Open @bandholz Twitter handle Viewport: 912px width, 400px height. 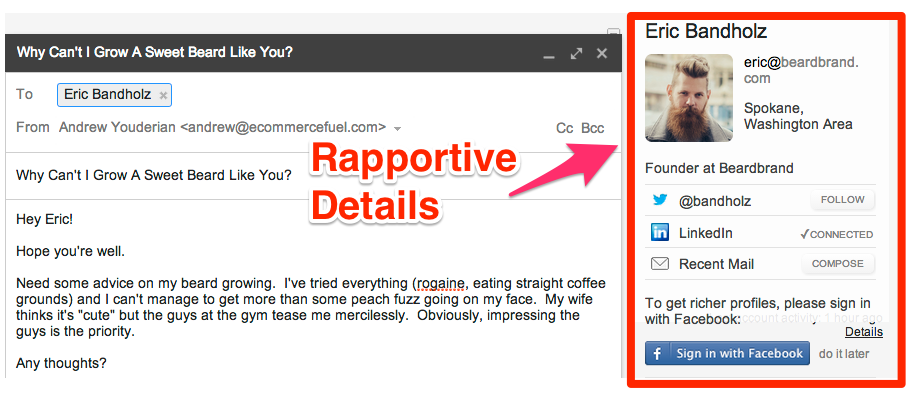[715, 201]
